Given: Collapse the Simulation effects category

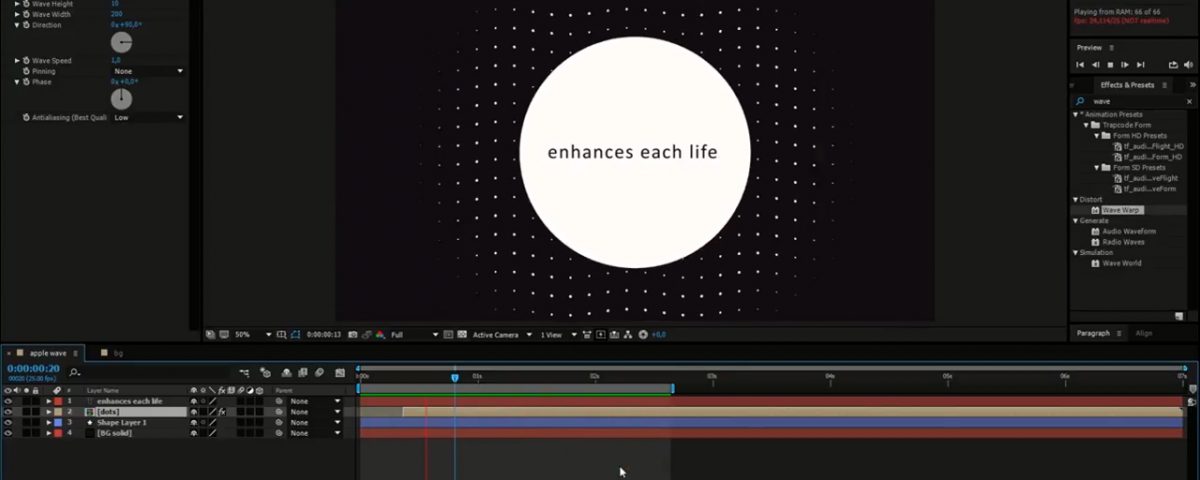Looking at the screenshot, I should [x=1075, y=252].
